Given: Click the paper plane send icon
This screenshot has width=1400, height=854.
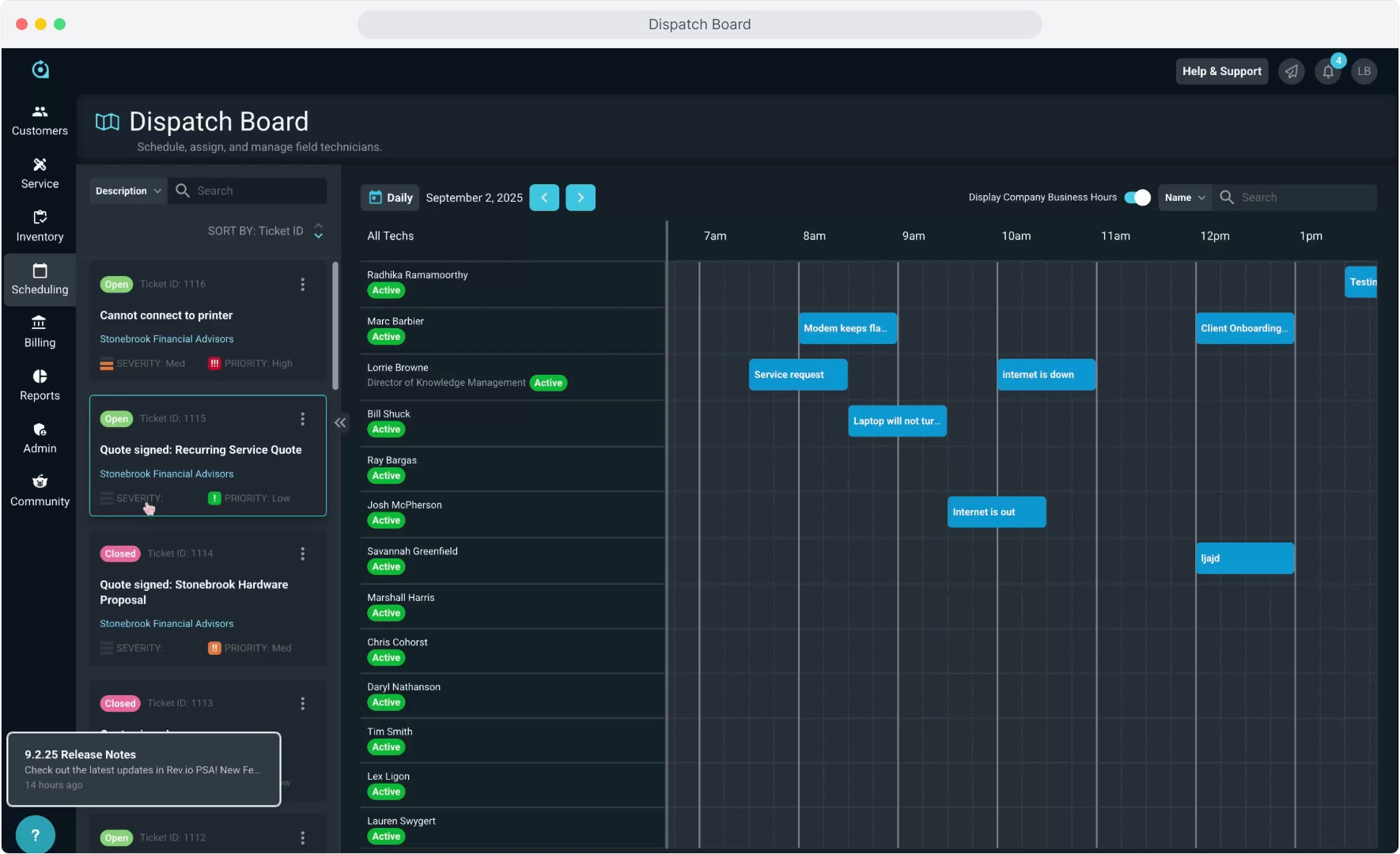Looking at the screenshot, I should coord(1292,72).
